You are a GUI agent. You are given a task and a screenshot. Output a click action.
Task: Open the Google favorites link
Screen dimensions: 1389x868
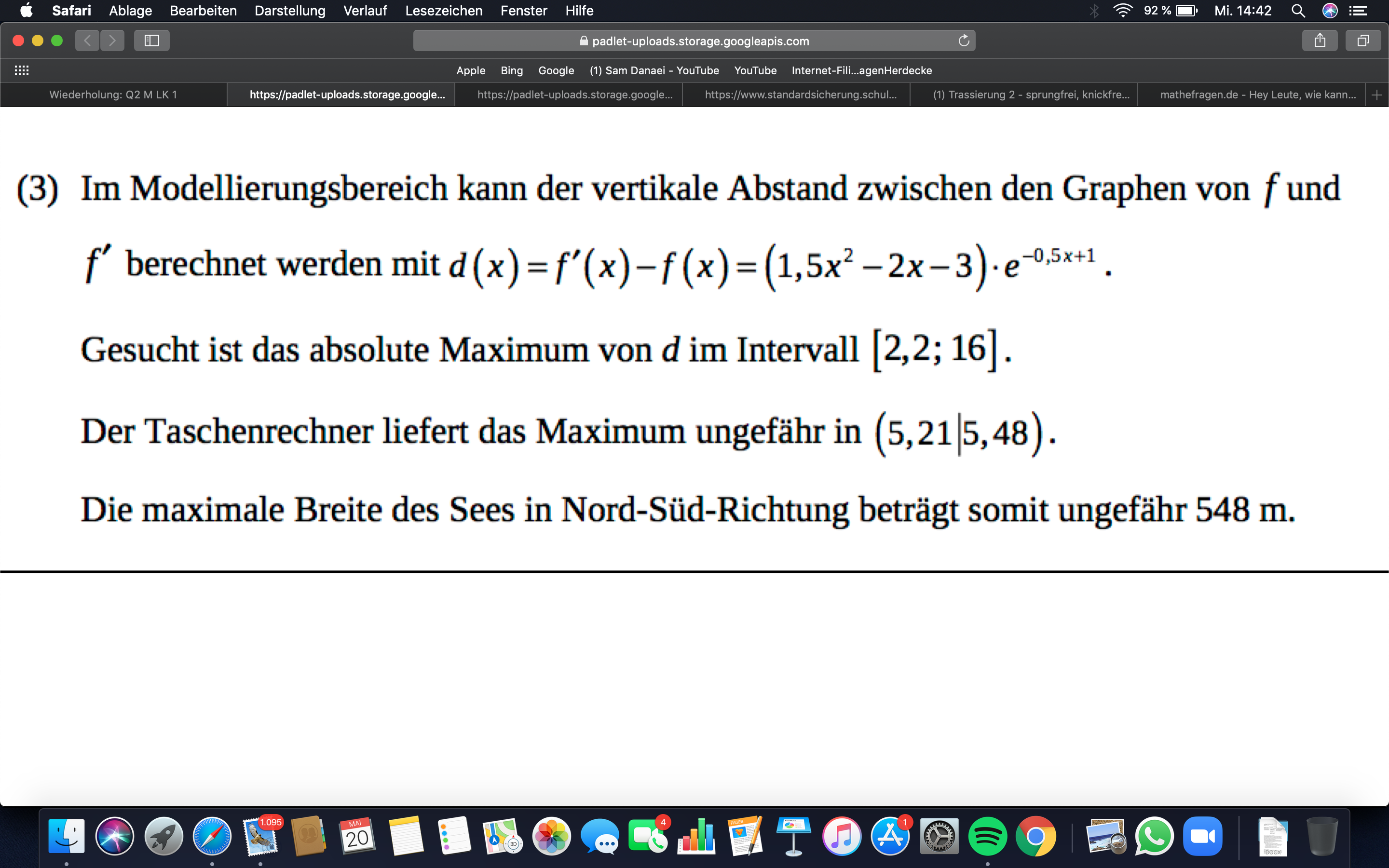point(556,70)
